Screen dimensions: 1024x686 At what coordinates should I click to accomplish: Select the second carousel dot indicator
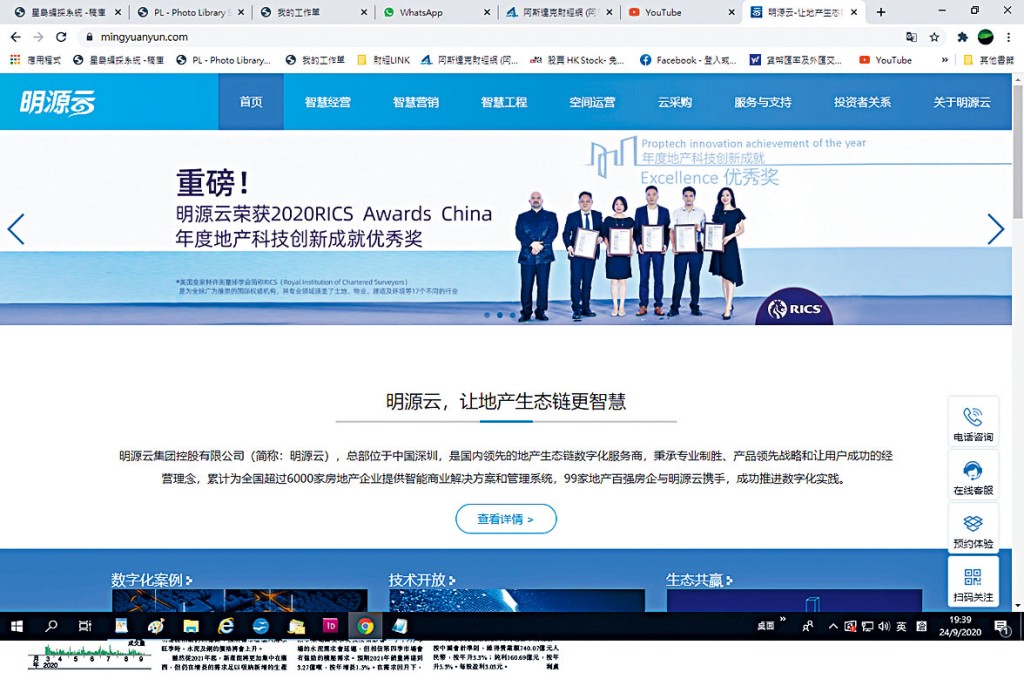click(x=500, y=315)
